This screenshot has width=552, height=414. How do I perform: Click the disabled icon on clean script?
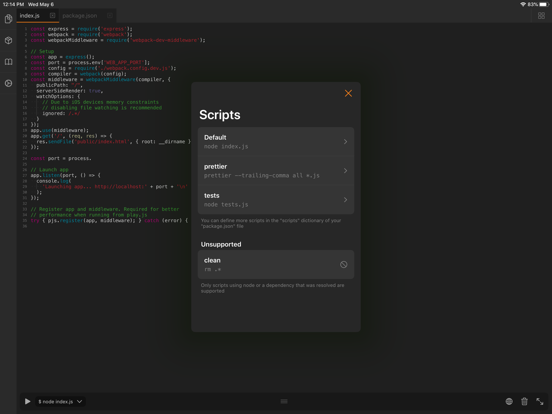click(x=344, y=264)
